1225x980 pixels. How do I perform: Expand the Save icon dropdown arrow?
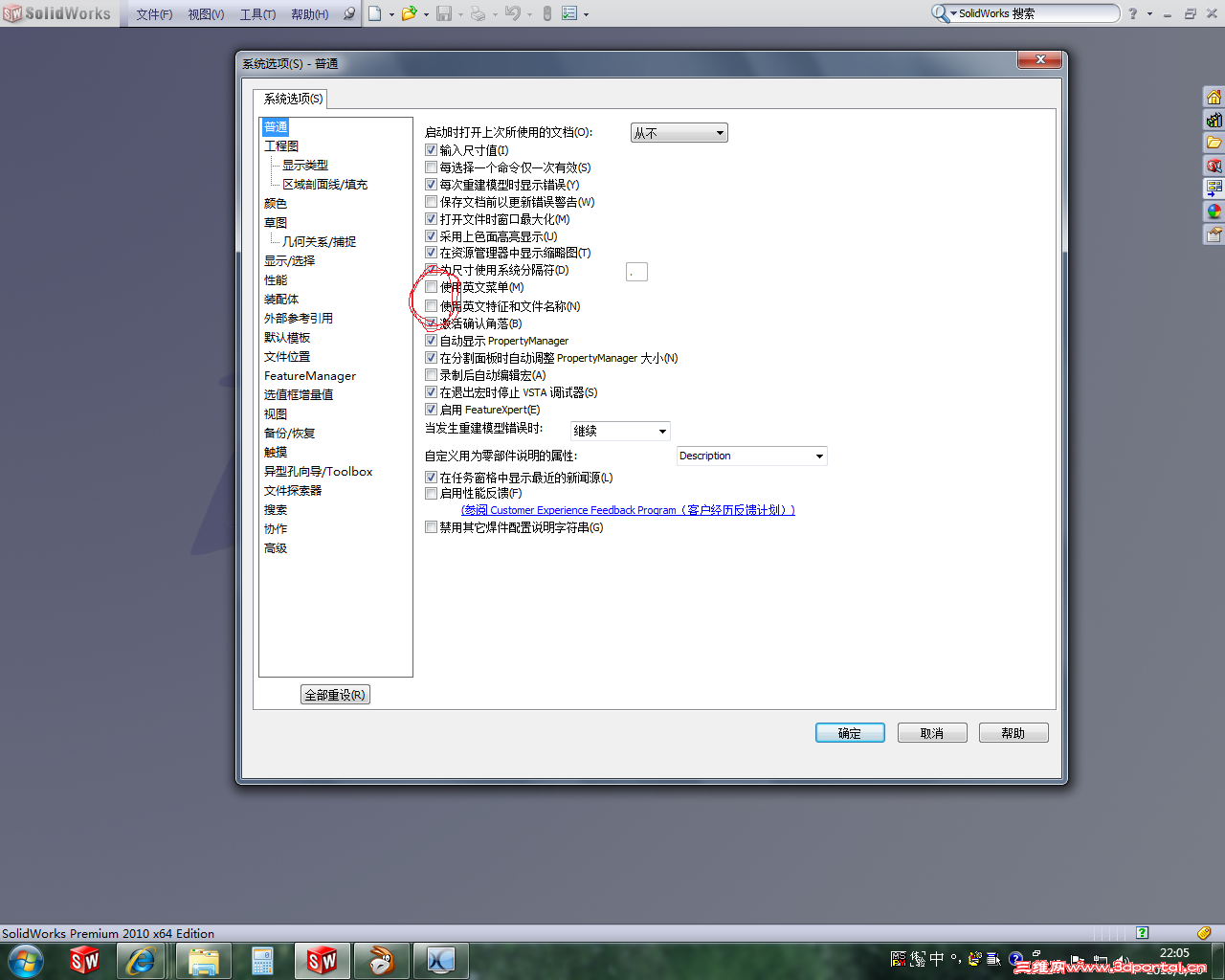tap(460, 14)
